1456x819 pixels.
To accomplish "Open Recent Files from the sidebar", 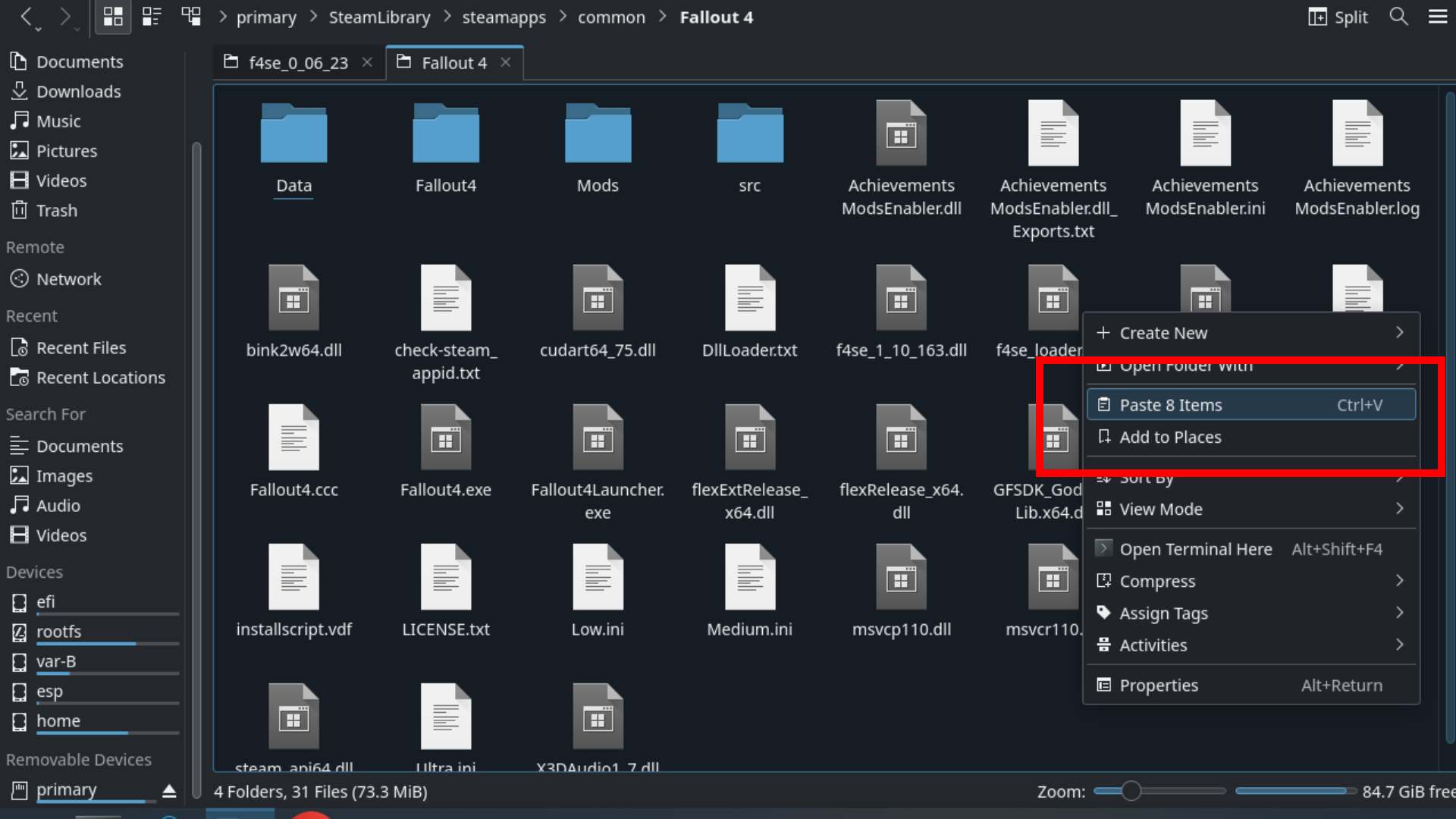I will 81,347.
